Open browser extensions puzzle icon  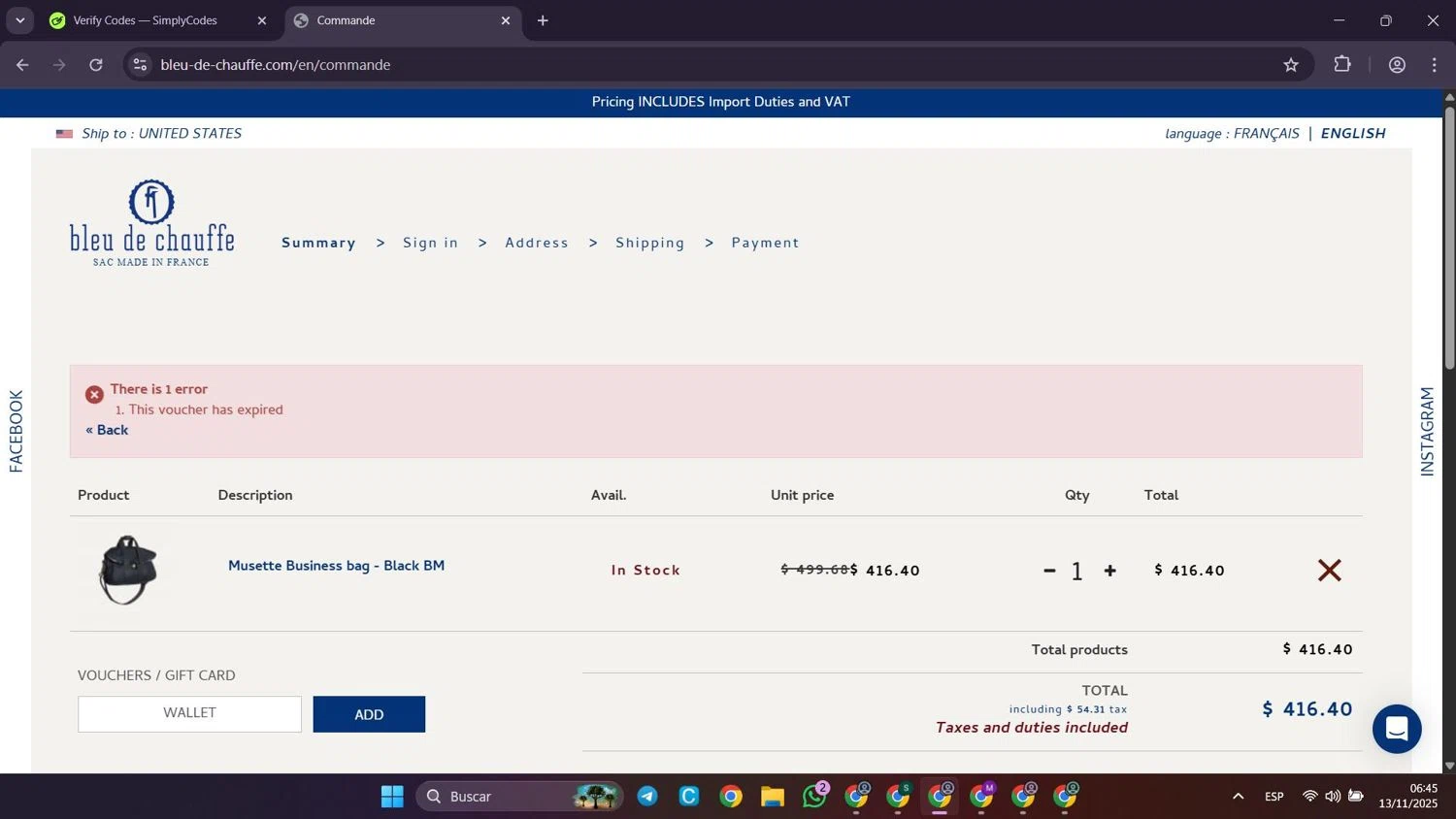(1342, 65)
